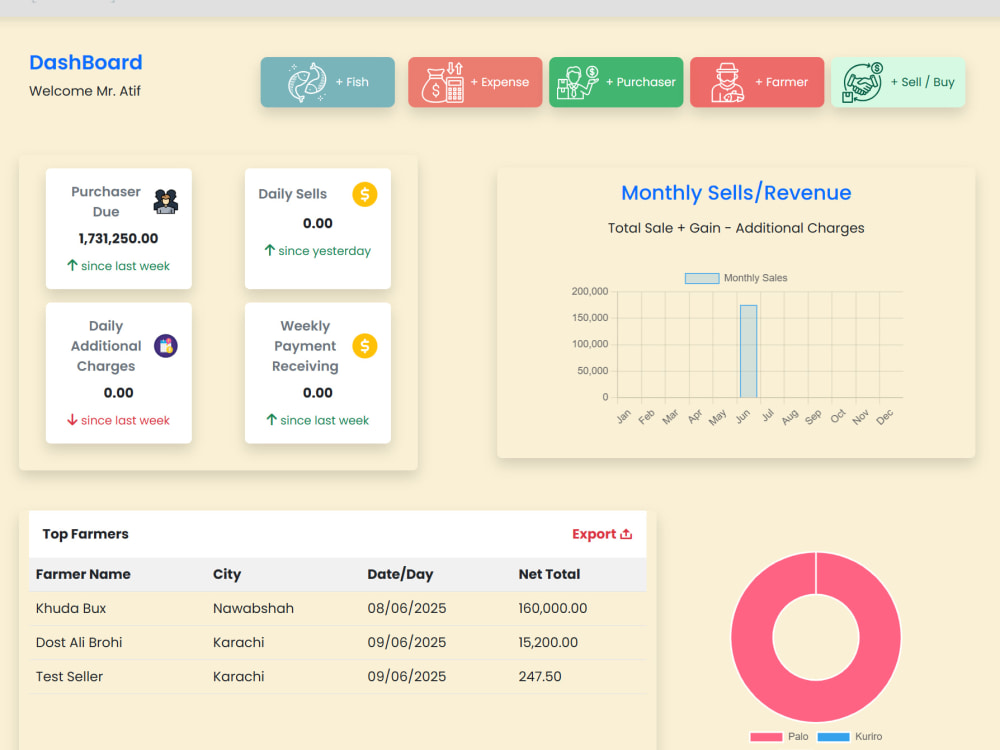
Task: Click the Daily Sells dollar coin icon
Action: click(x=365, y=194)
